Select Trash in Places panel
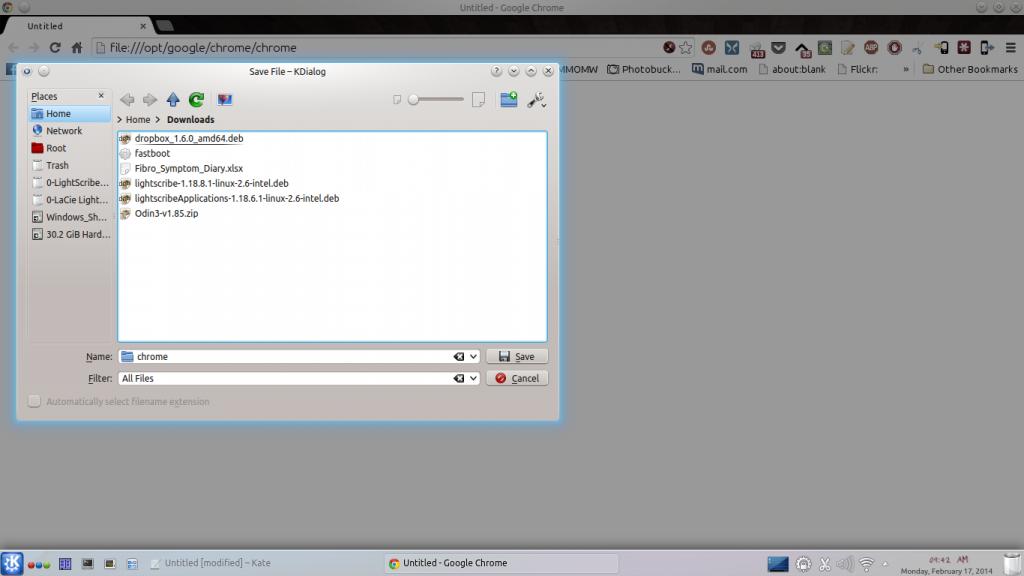 click(x=57, y=165)
